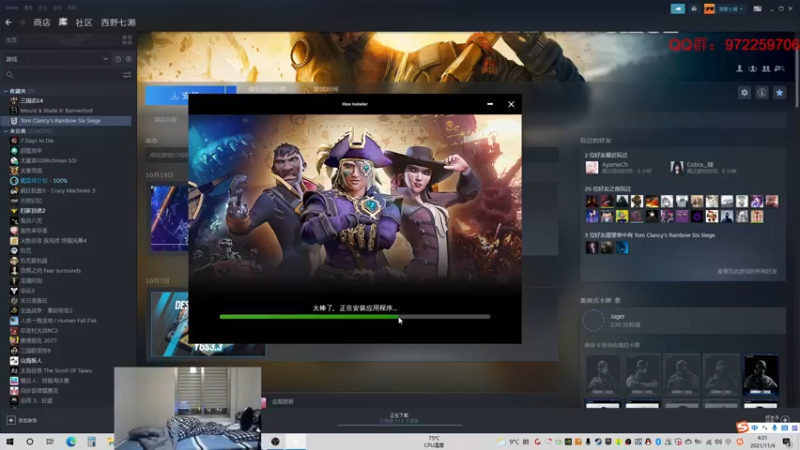Toggle Sogou 中 input mode
Screen dimensions: 800x450
[x=755, y=428]
